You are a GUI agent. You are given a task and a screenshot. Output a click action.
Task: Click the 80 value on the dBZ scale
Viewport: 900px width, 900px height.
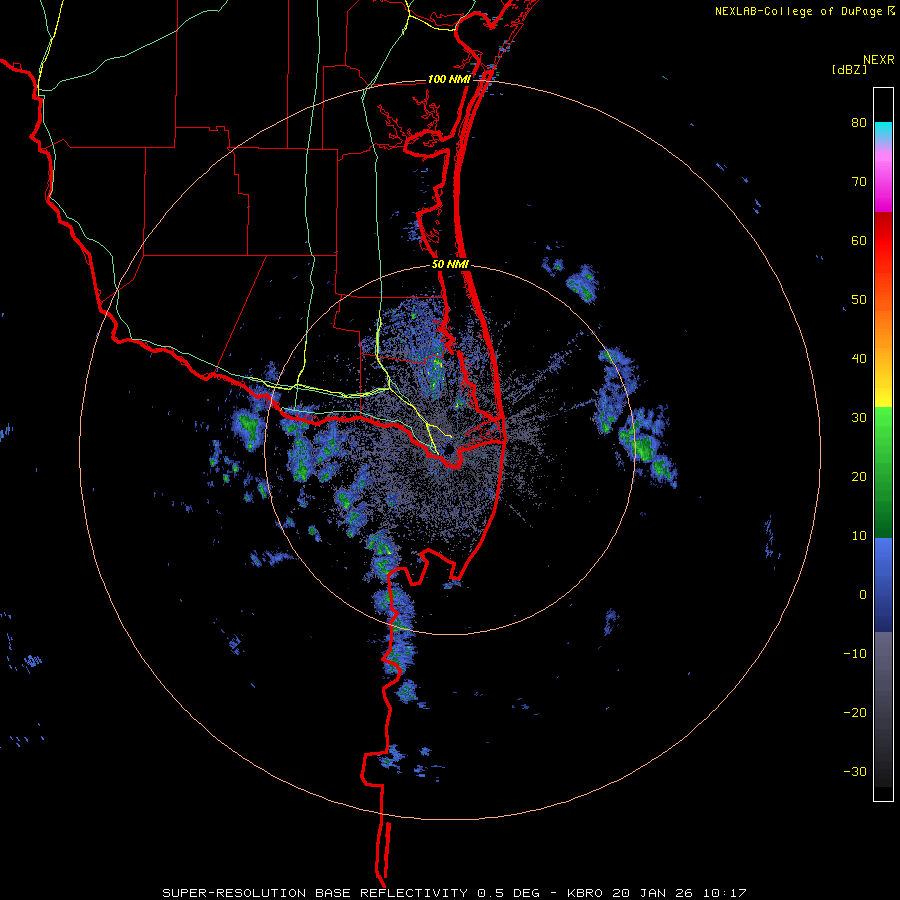tap(859, 123)
